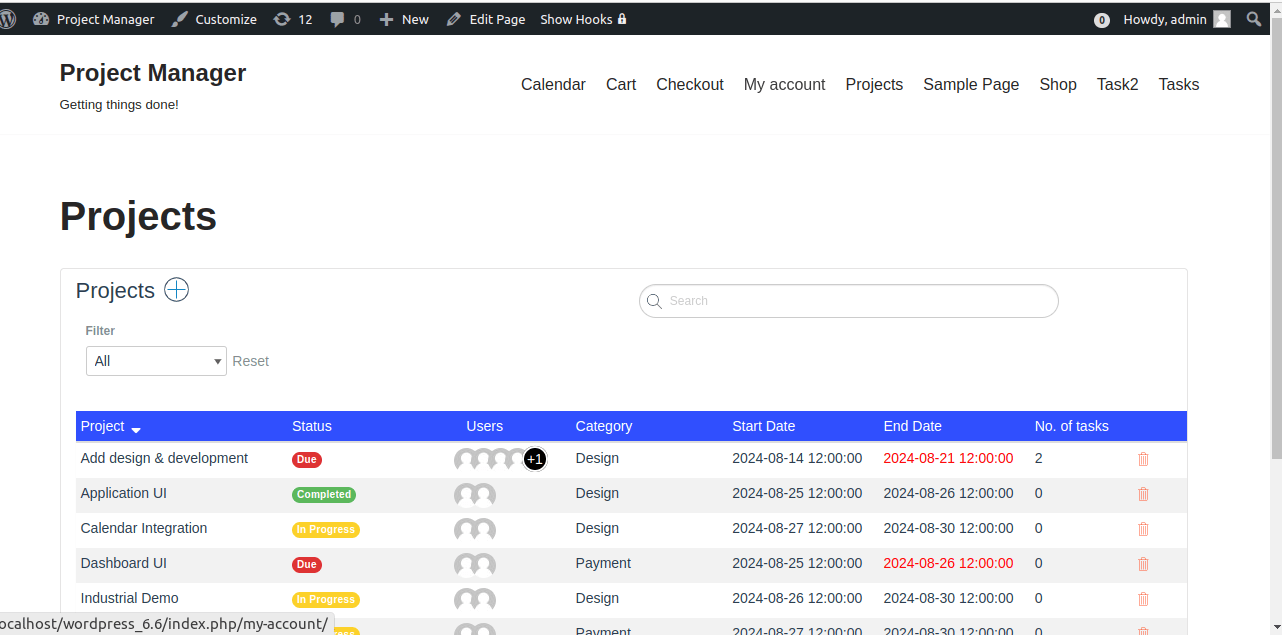
Task: Click In Progress badge for Calendar Integration
Action: pyautogui.click(x=326, y=530)
